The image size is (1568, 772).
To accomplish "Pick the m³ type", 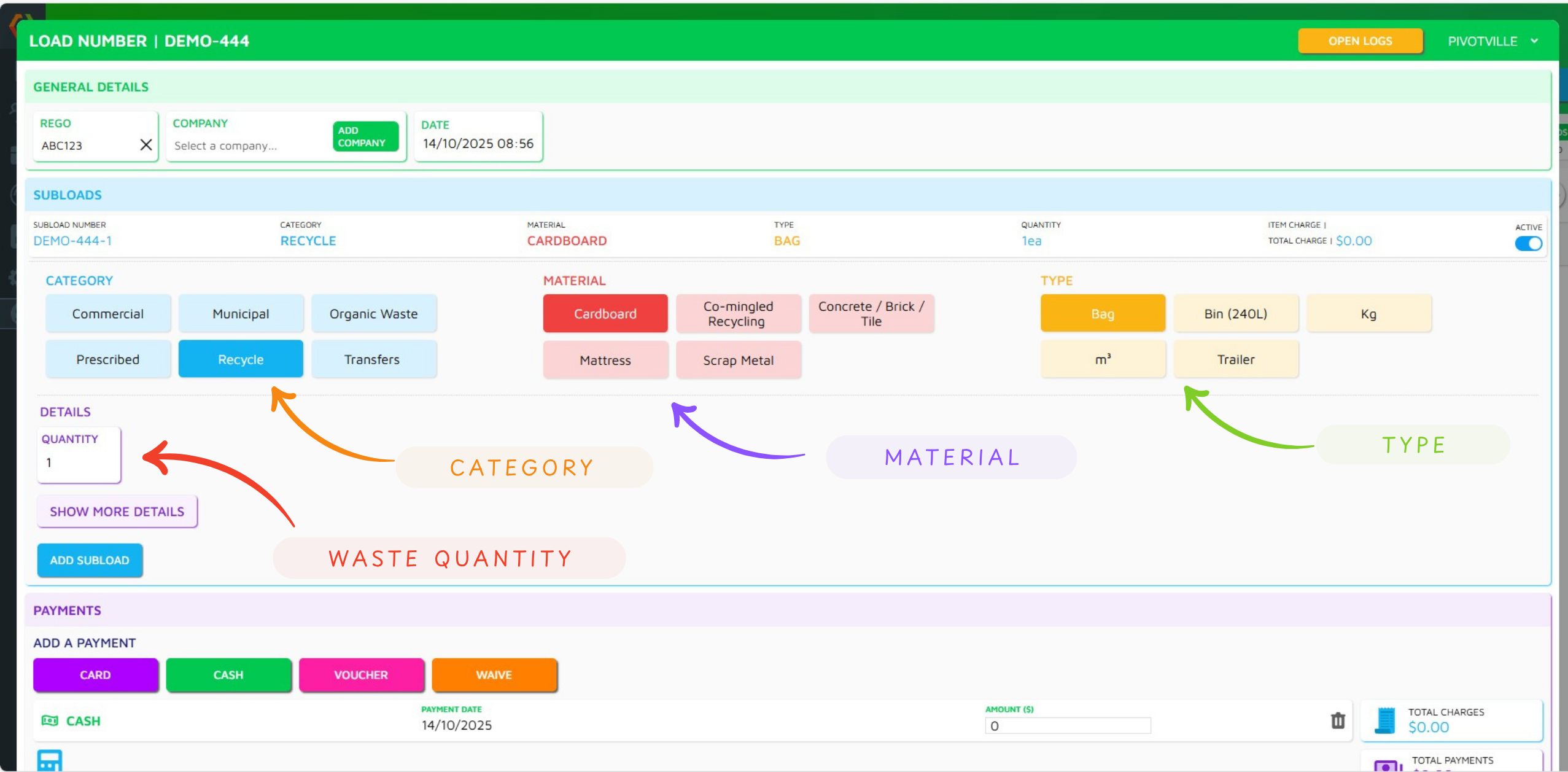I will tap(1103, 359).
